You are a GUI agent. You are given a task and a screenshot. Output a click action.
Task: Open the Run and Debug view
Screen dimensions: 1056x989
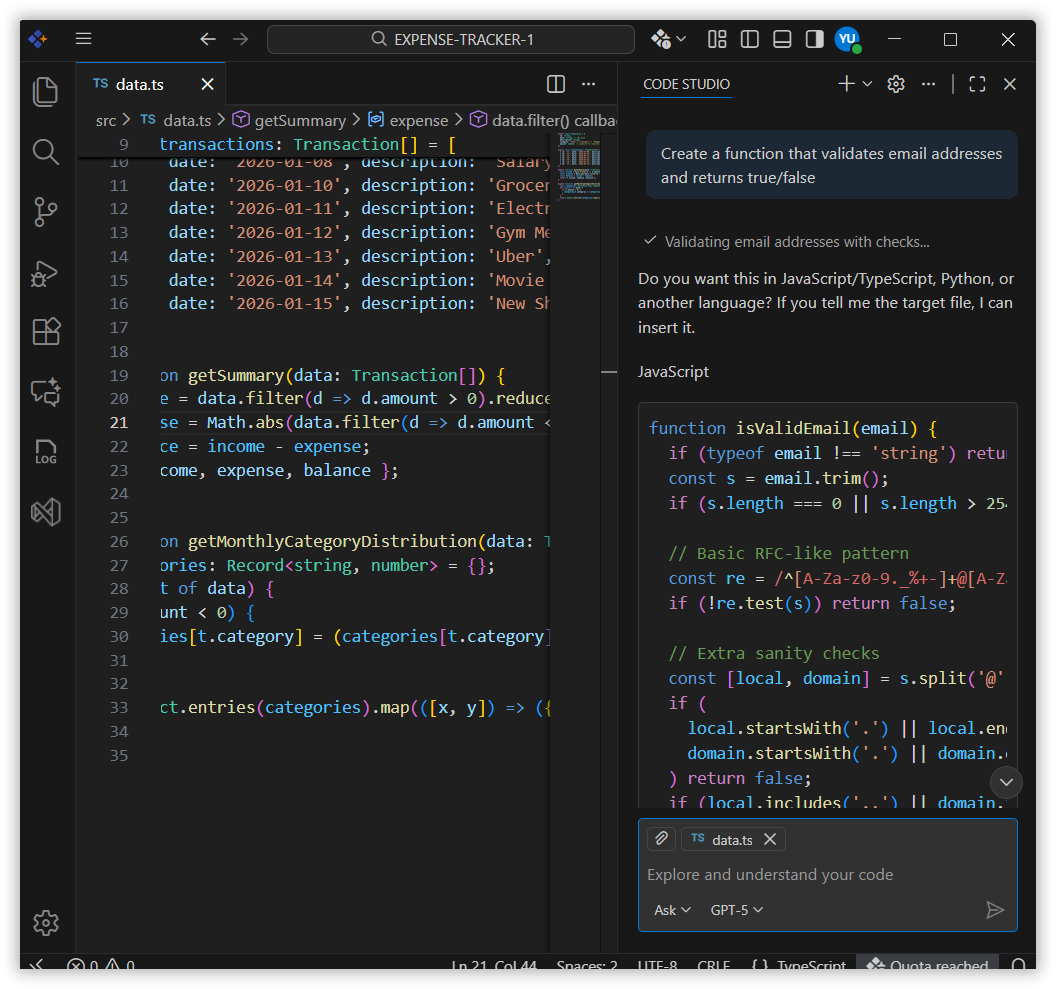coord(45,272)
